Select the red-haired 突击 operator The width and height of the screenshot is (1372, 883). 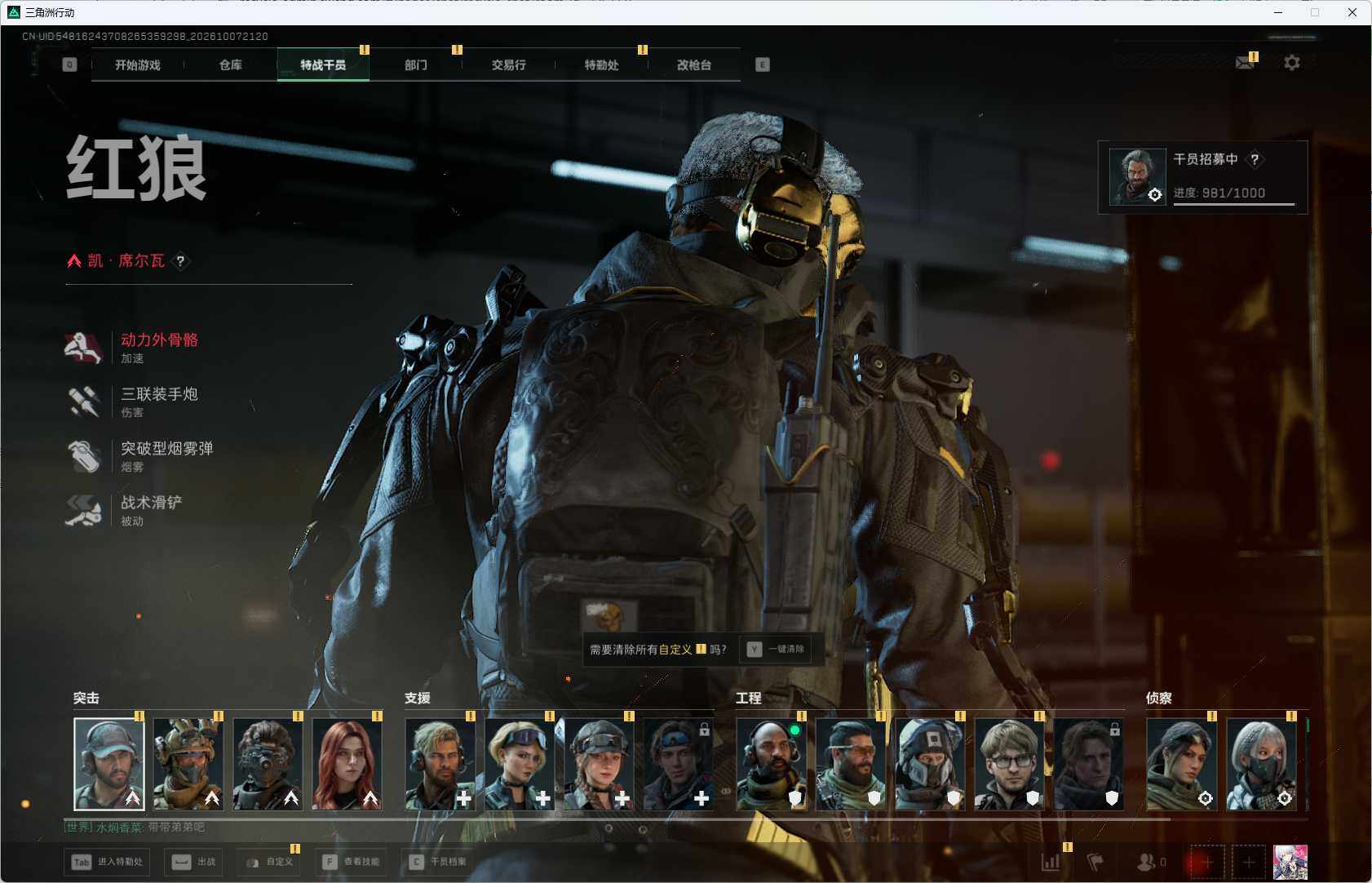tap(347, 764)
